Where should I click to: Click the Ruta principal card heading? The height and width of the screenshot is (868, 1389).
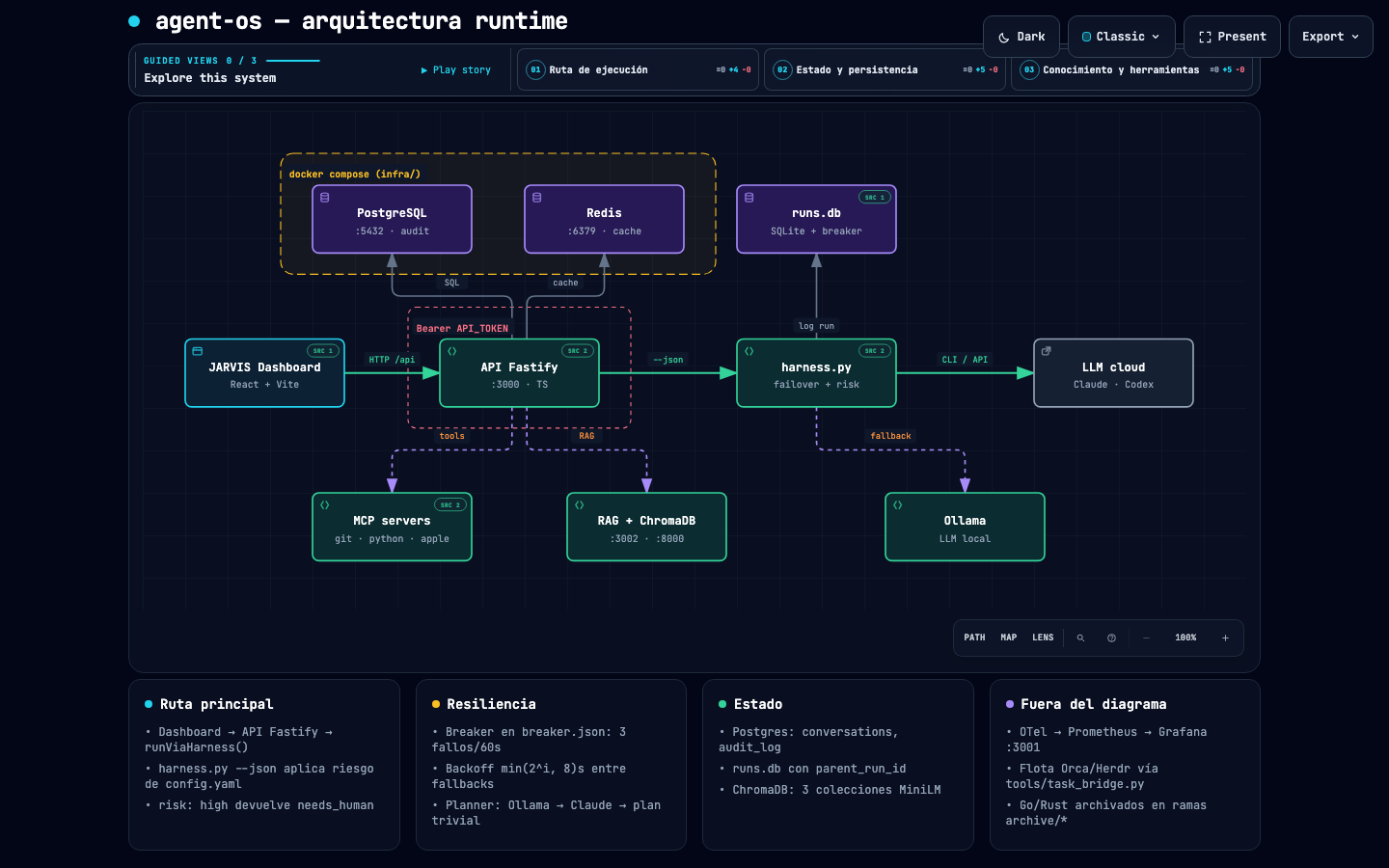(x=216, y=704)
